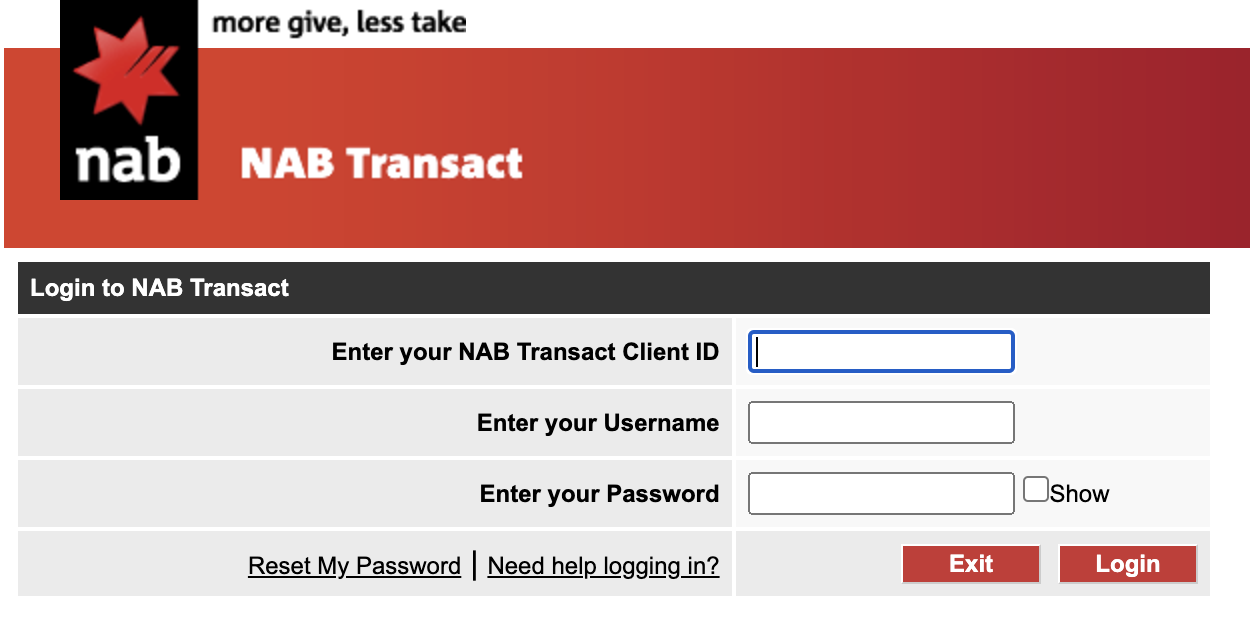This screenshot has width=1250, height=622.
Task: Open the 'Need help logging in?' link
Action: pyautogui.click(x=603, y=565)
